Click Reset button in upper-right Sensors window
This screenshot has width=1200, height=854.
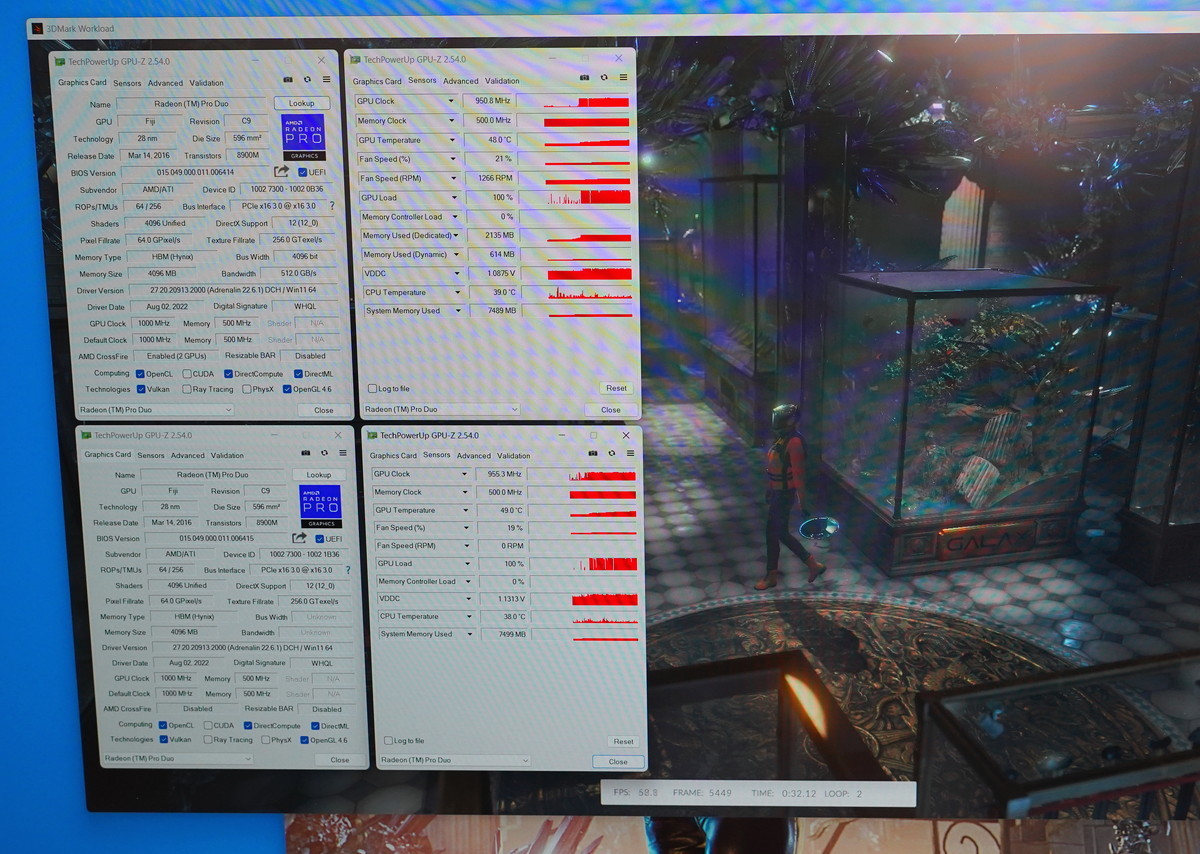click(x=616, y=388)
